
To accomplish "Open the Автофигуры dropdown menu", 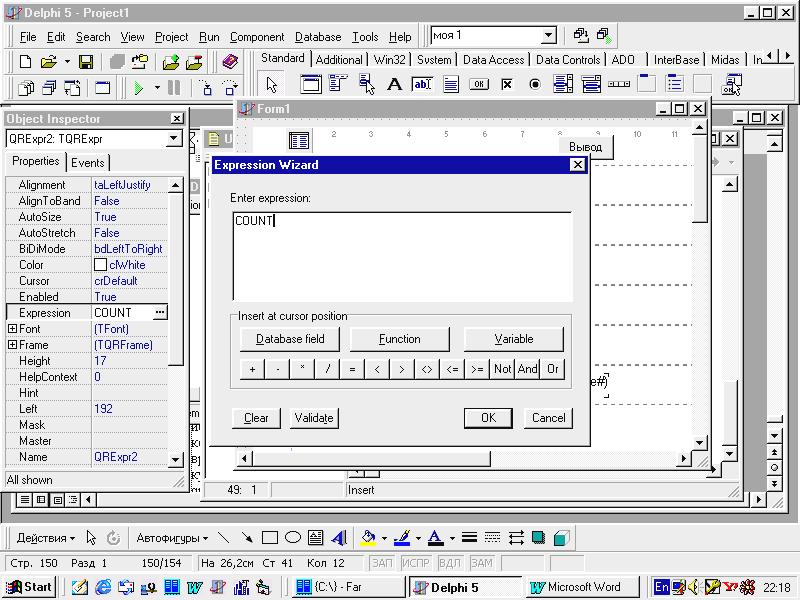I will (x=172, y=538).
